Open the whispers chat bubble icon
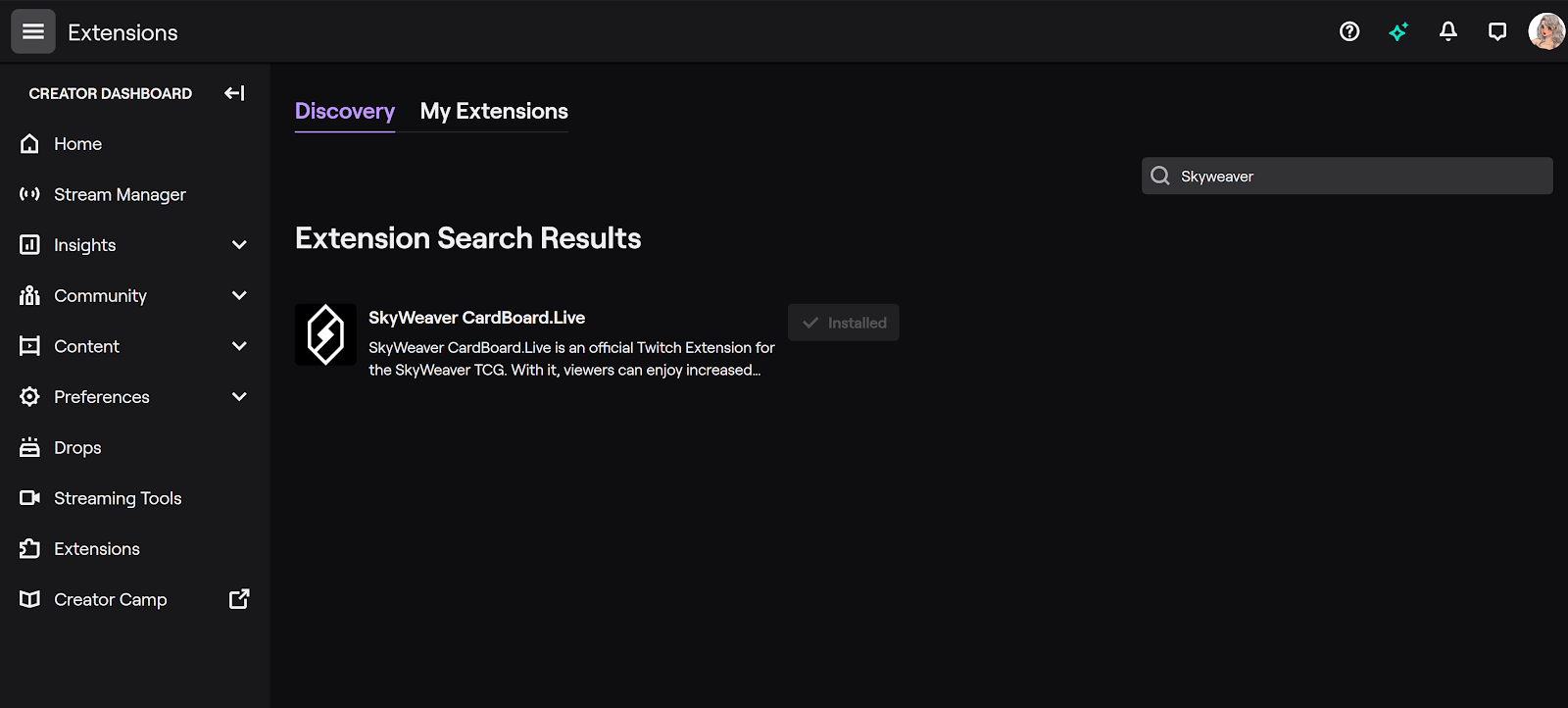Viewport: 1568px width, 708px height. pos(1497,32)
